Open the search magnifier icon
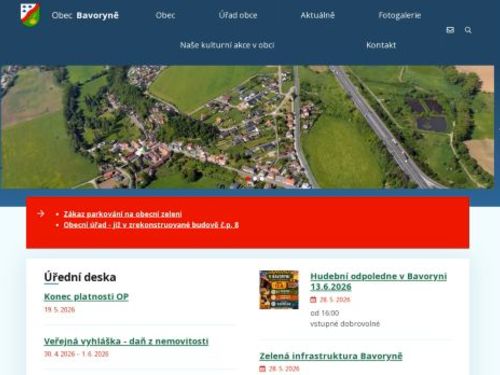500x375 pixels. tap(468, 30)
